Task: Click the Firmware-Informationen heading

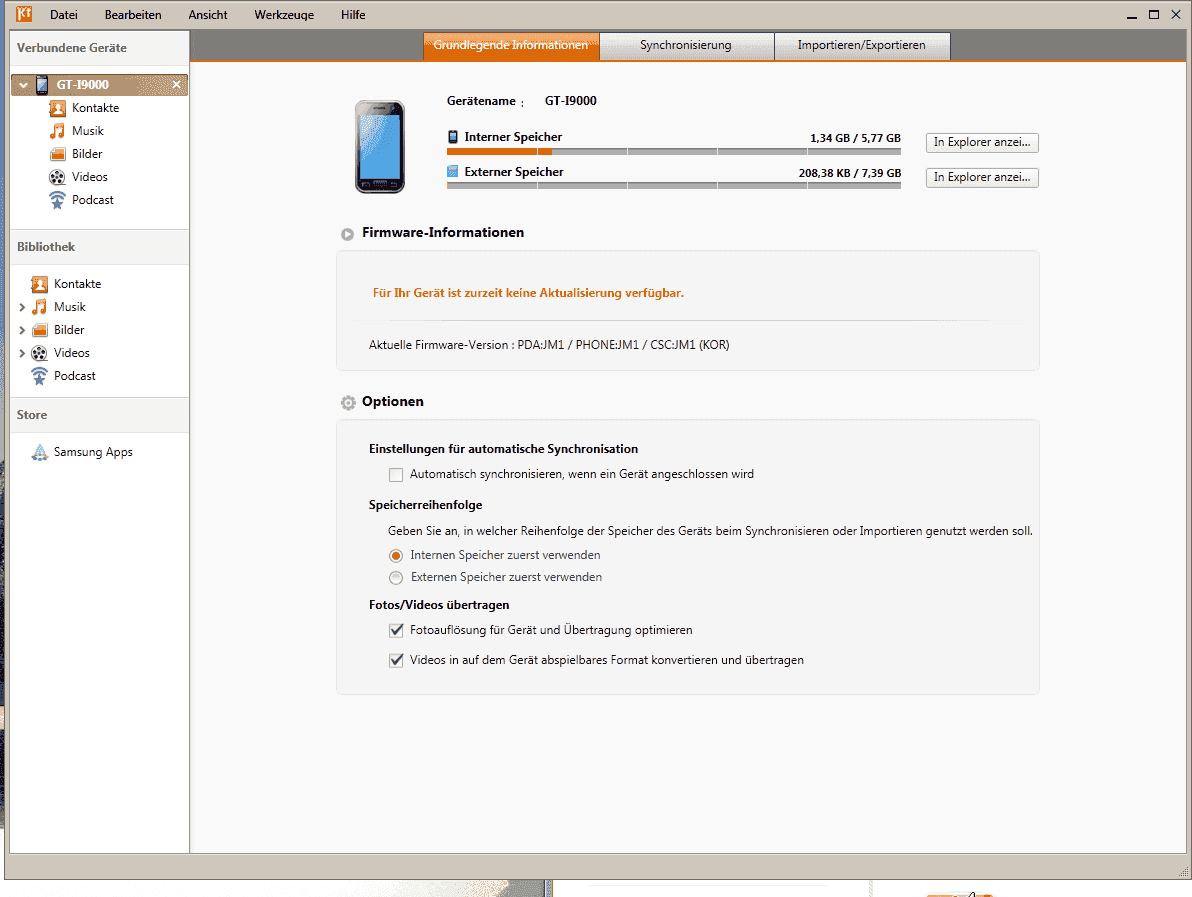Action: point(443,233)
